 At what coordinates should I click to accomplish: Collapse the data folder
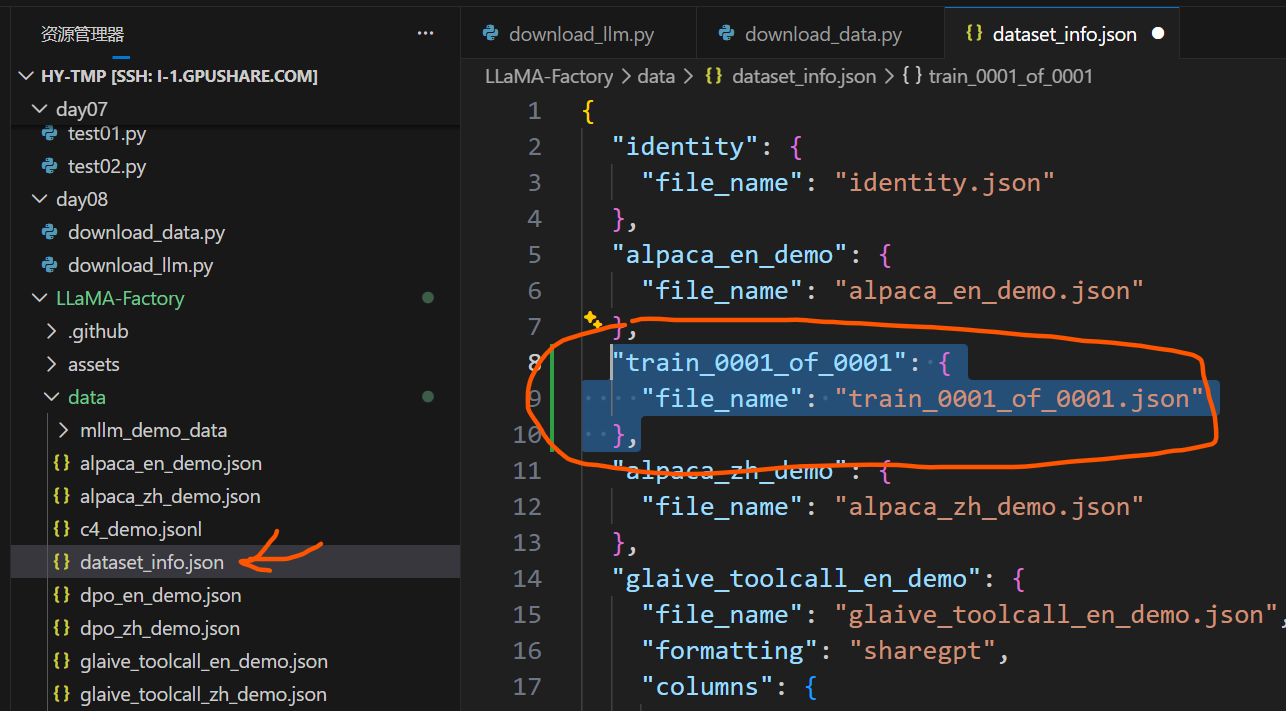tap(52, 397)
